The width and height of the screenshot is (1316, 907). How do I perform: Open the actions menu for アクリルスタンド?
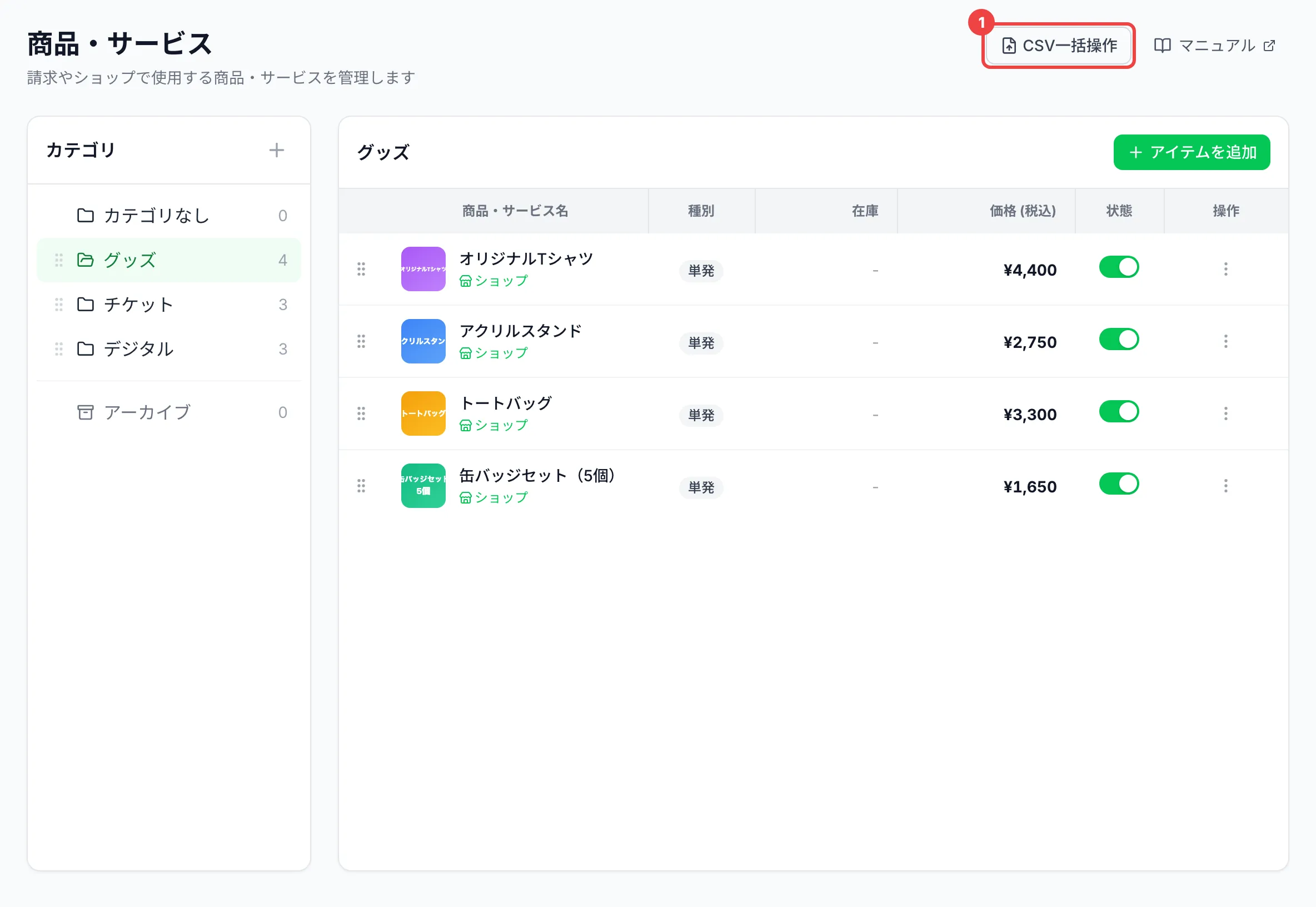[x=1225, y=341]
